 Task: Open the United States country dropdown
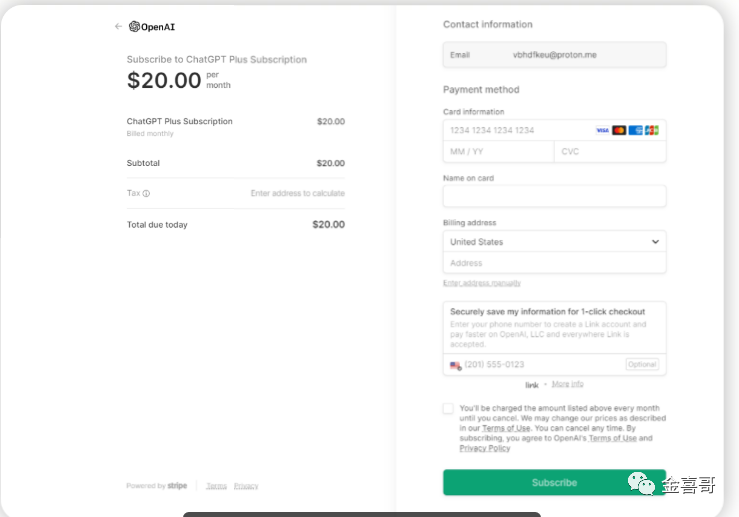click(x=545, y=242)
